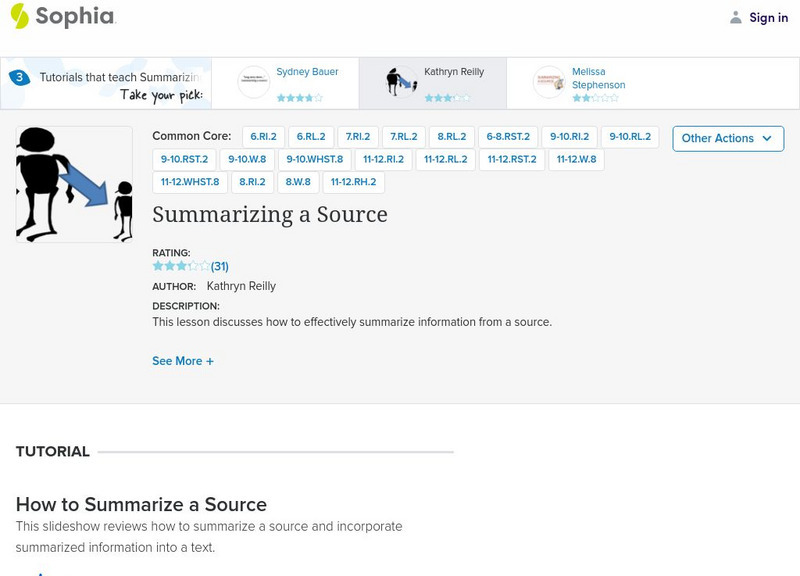Click the 8.W.8 standard tag

[x=298, y=182]
